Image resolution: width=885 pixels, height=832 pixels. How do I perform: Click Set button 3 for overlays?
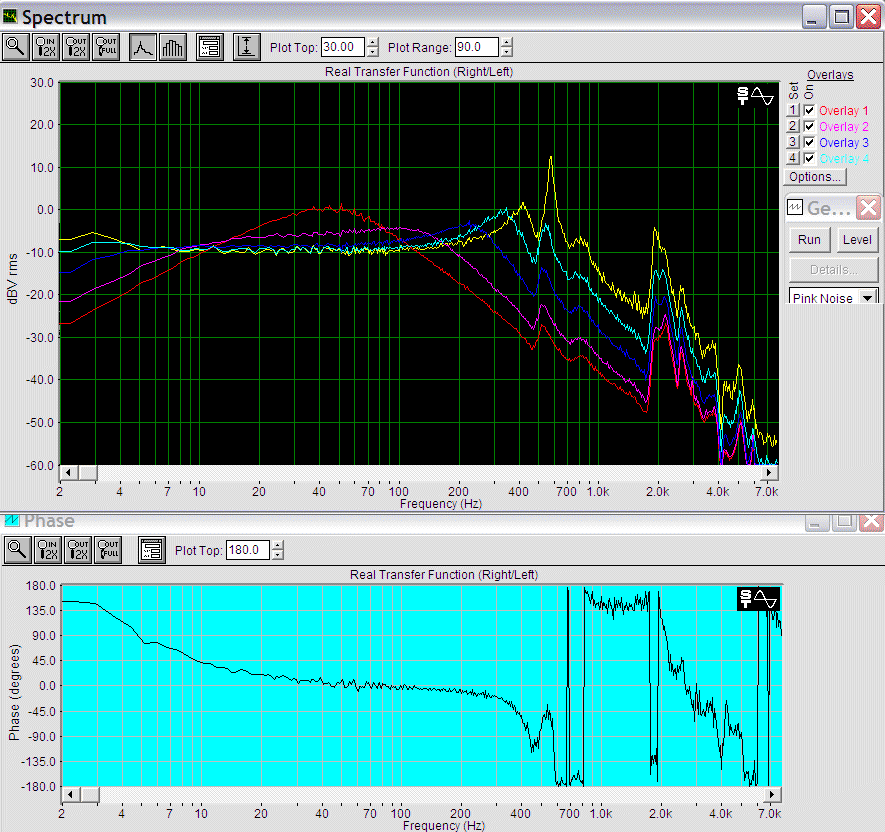(793, 142)
